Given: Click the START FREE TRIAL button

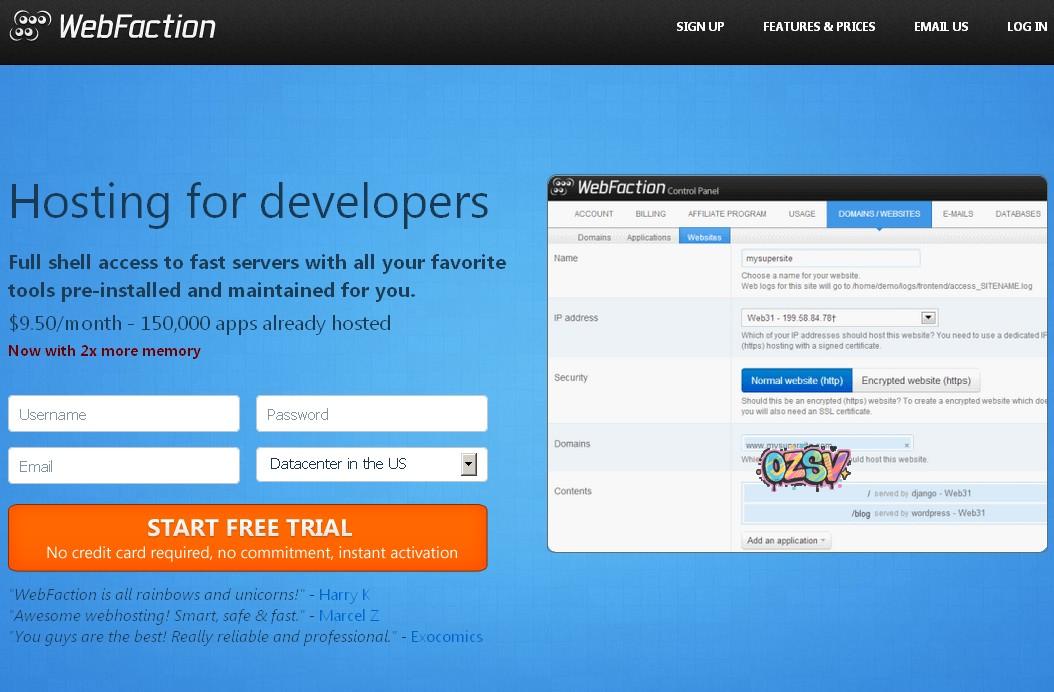Looking at the screenshot, I should click(248, 538).
